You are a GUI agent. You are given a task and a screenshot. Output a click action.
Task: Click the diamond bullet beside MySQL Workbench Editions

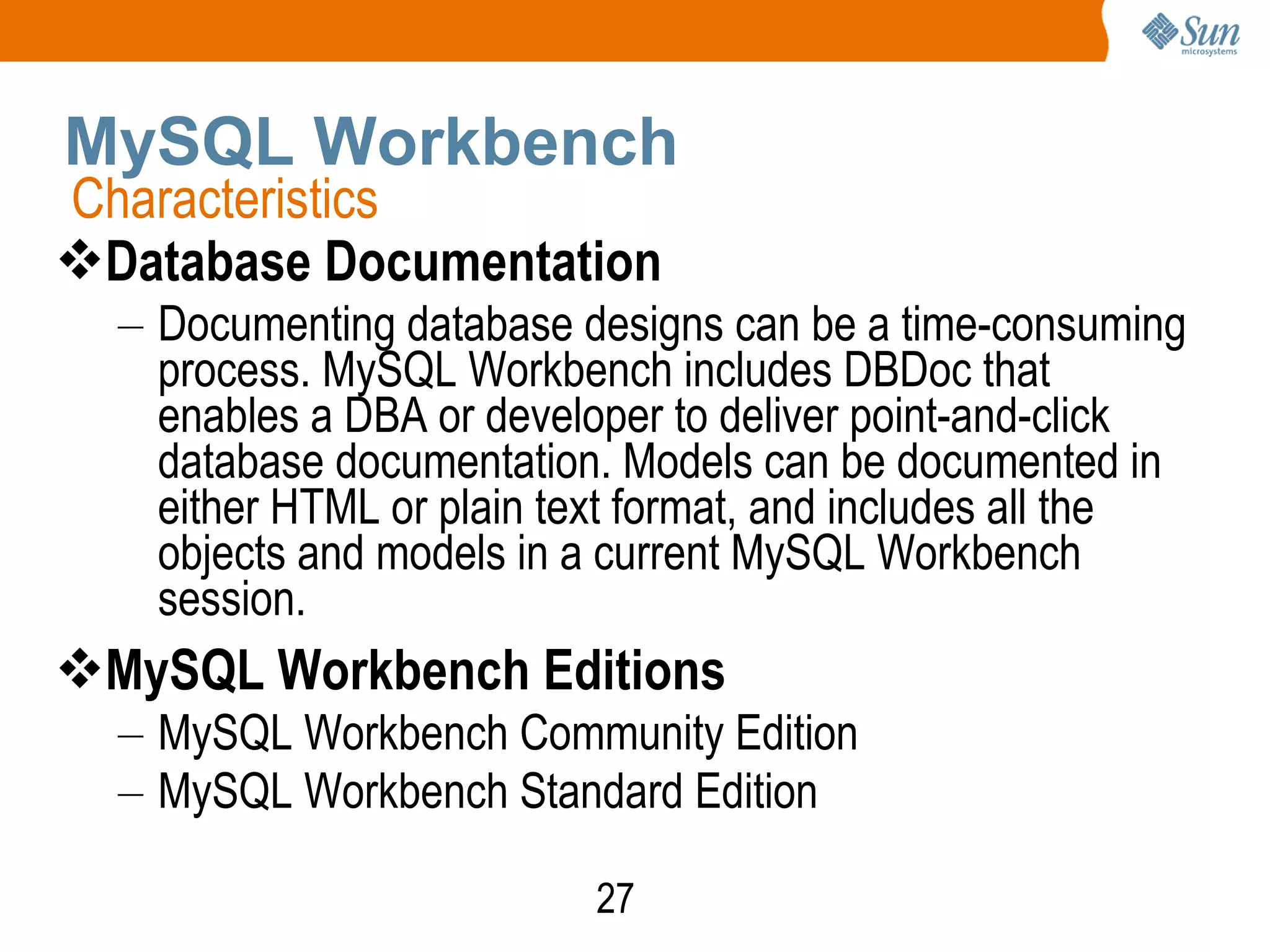coord(80,669)
